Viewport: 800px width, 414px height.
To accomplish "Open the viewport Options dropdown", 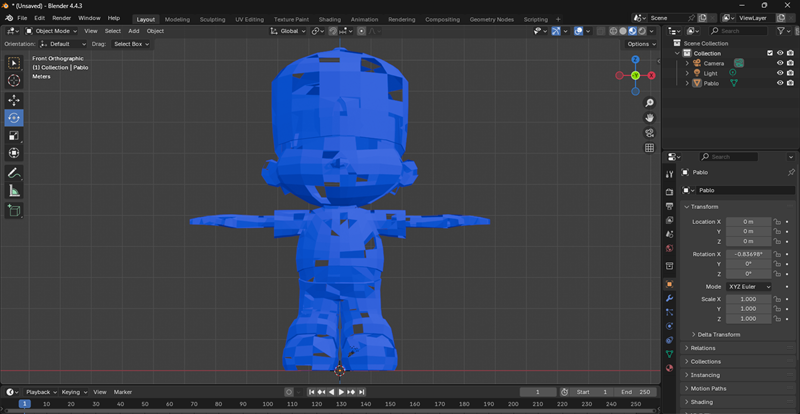I will tap(642, 44).
